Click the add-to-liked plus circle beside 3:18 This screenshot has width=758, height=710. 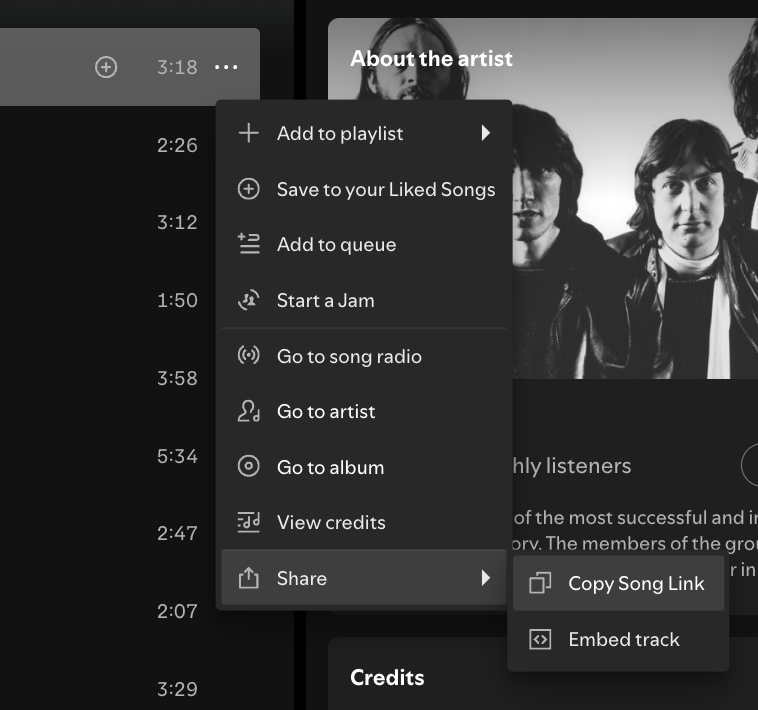(106, 67)
